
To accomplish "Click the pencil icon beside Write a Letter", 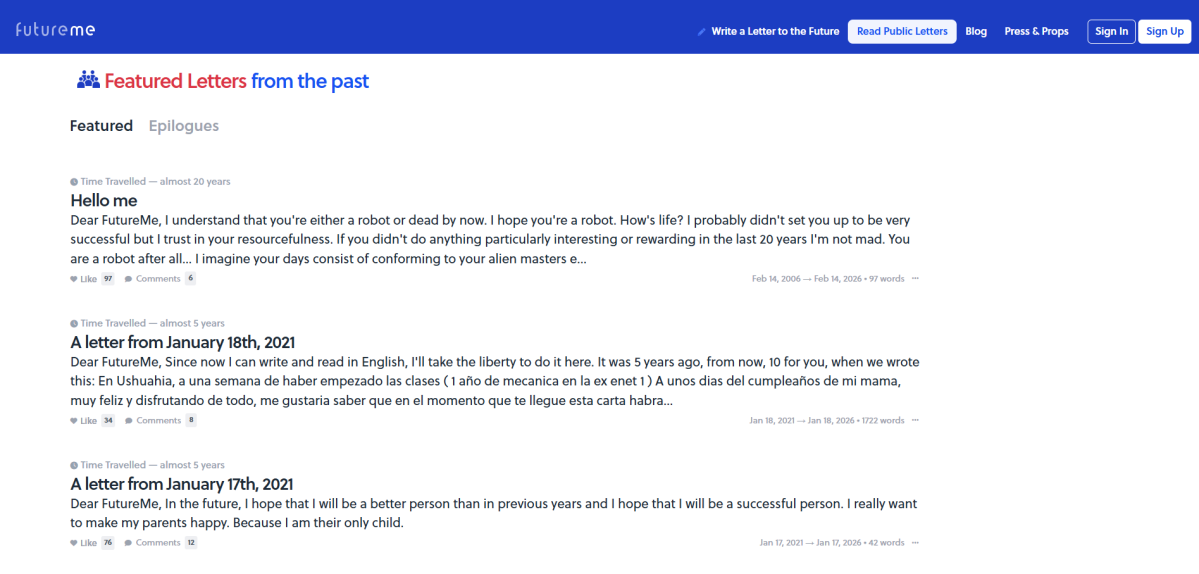I will [x=702, y=32].
